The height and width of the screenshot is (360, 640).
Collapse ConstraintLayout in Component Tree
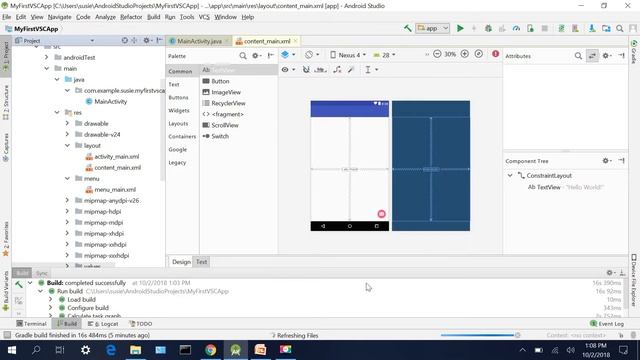(x=510, y=176)
